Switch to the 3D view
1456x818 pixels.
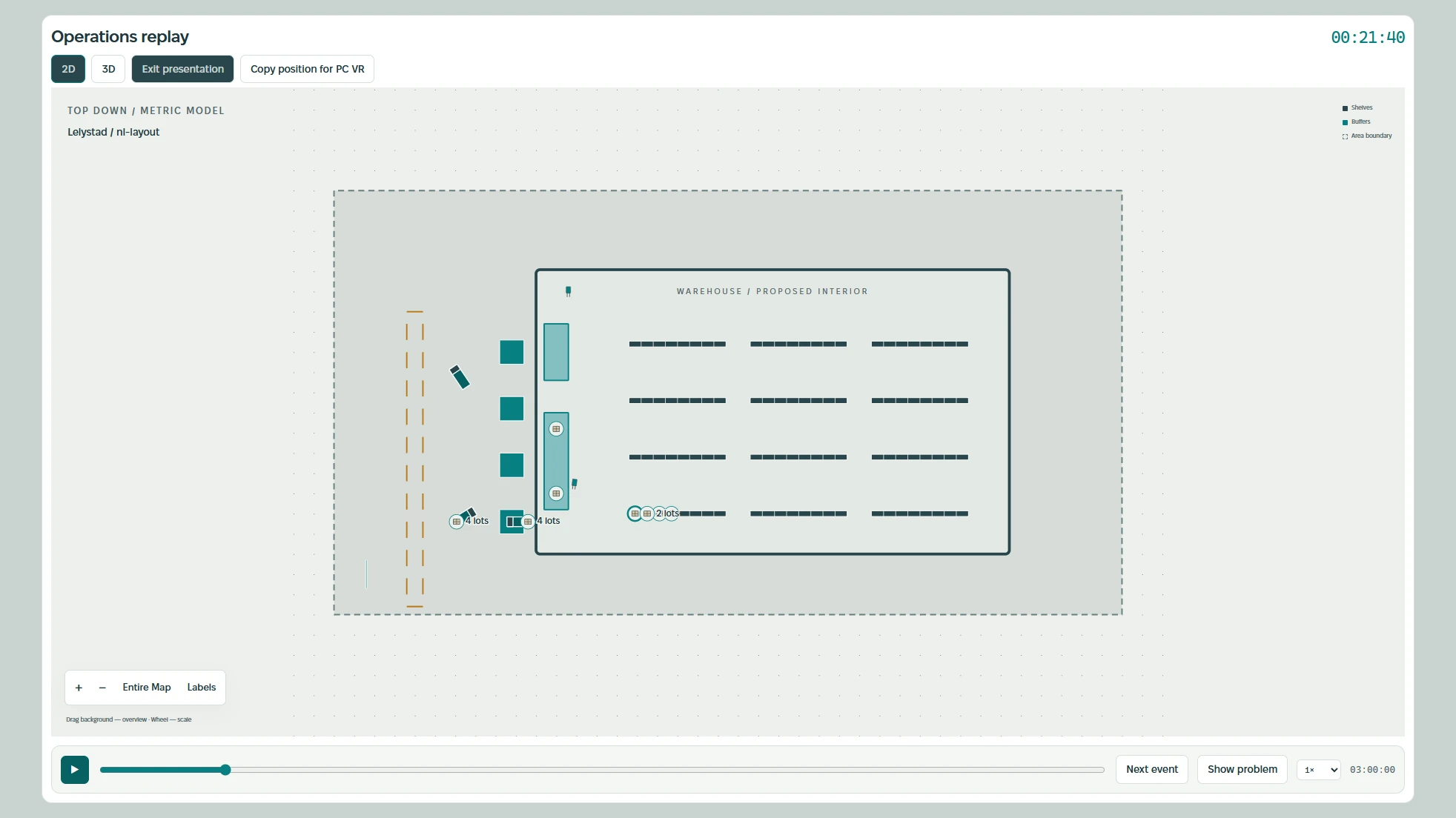tap(108, 69)
